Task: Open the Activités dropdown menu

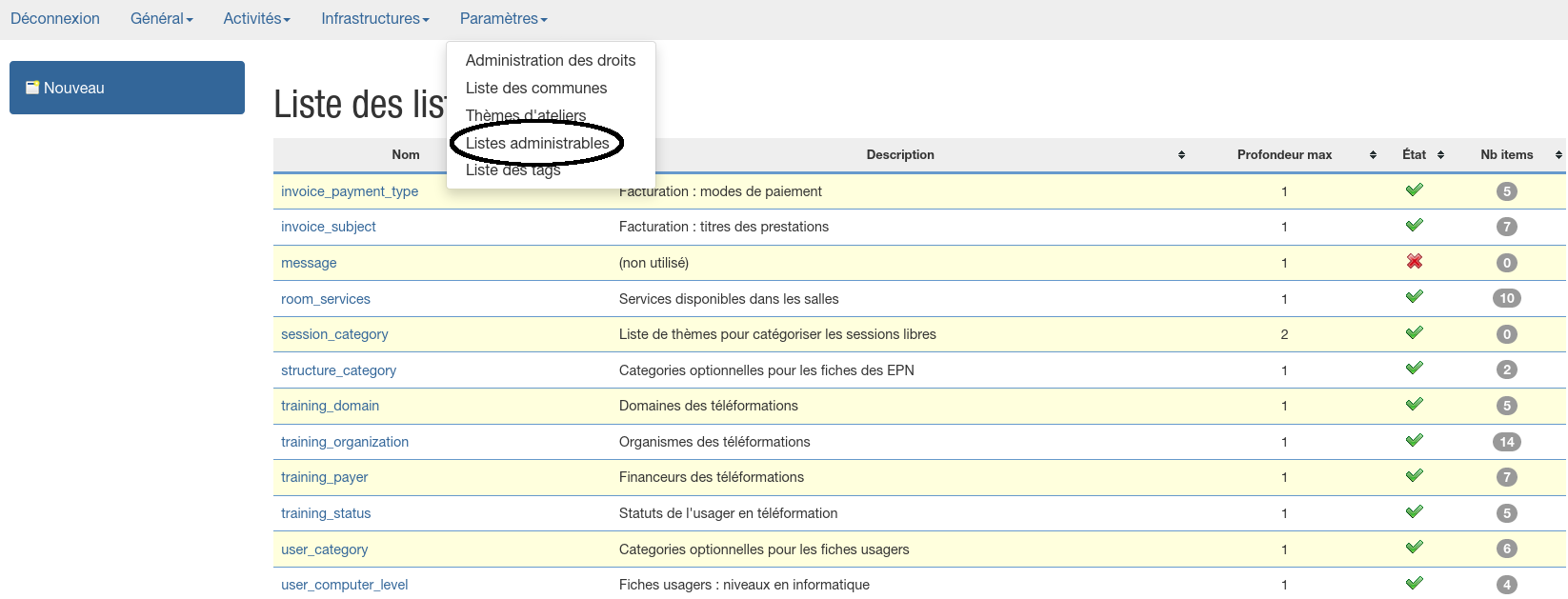Action: pyautogui.click(x=256, y=19)
